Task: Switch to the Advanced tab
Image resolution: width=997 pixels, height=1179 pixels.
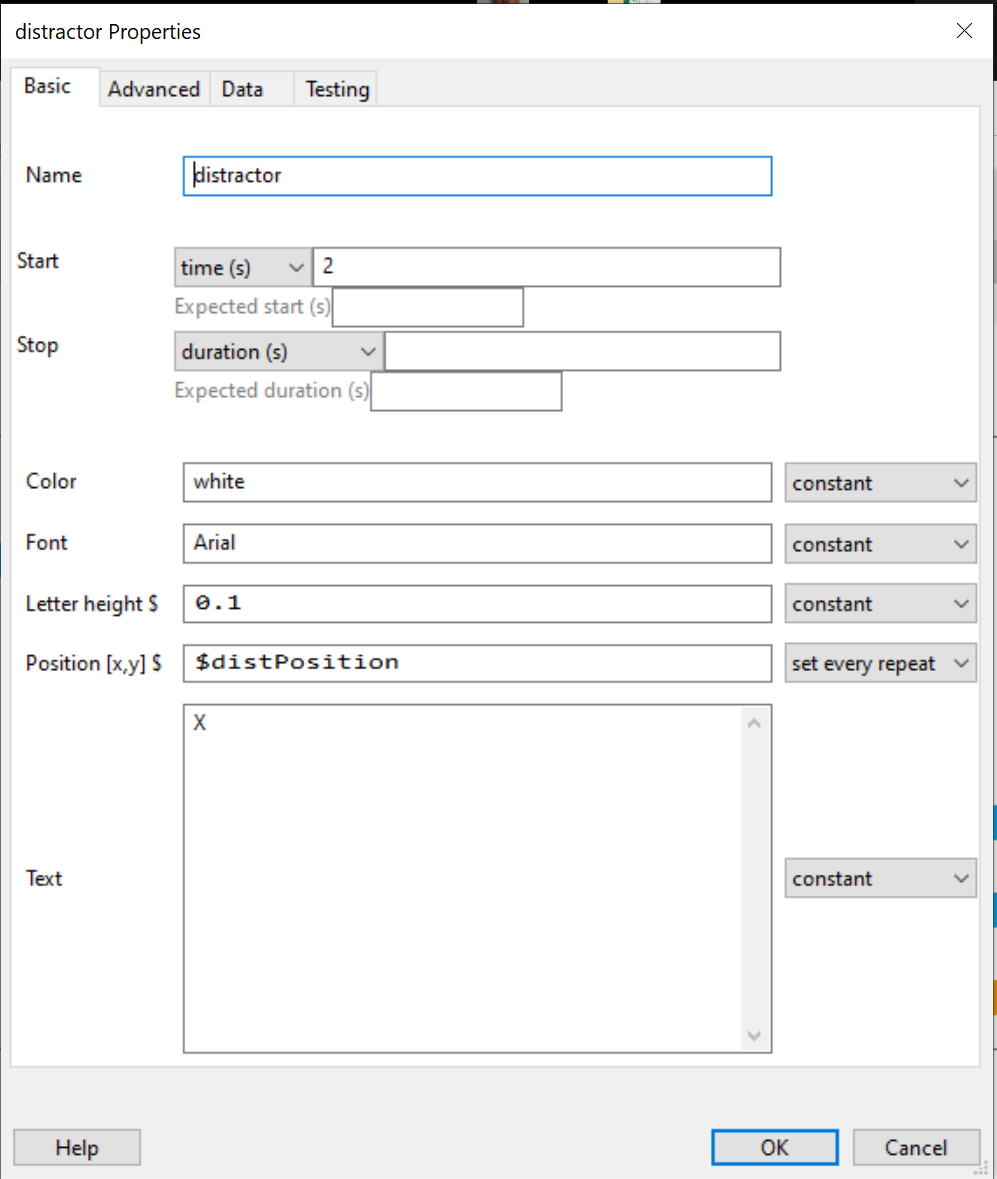Action: pos(154,89)
